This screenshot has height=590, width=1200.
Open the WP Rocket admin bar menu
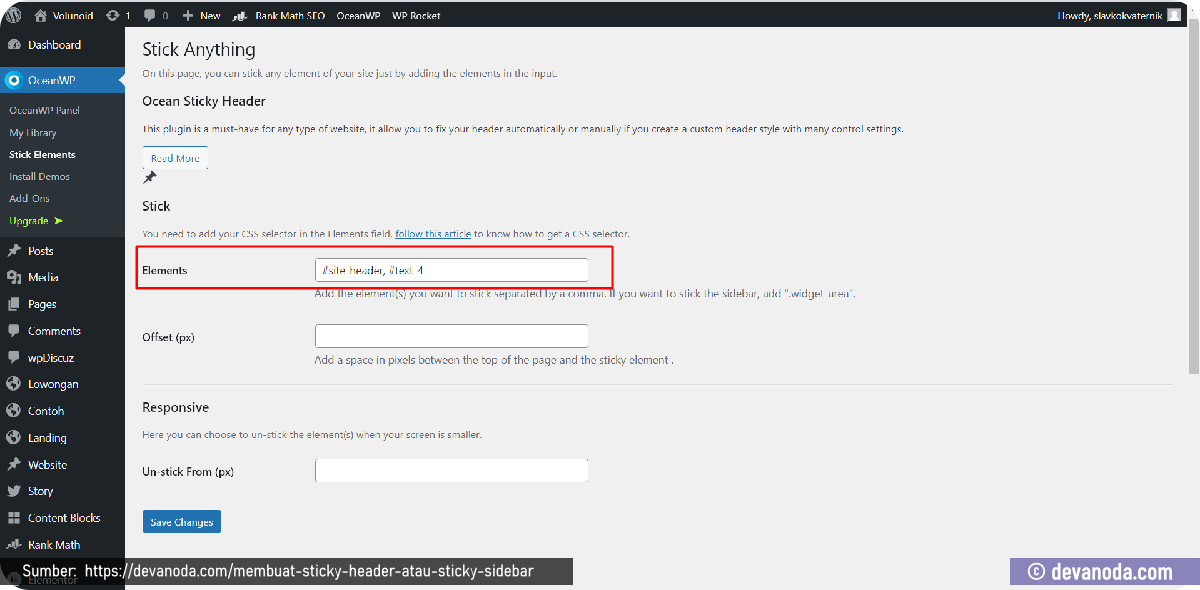tap(416, 16)
